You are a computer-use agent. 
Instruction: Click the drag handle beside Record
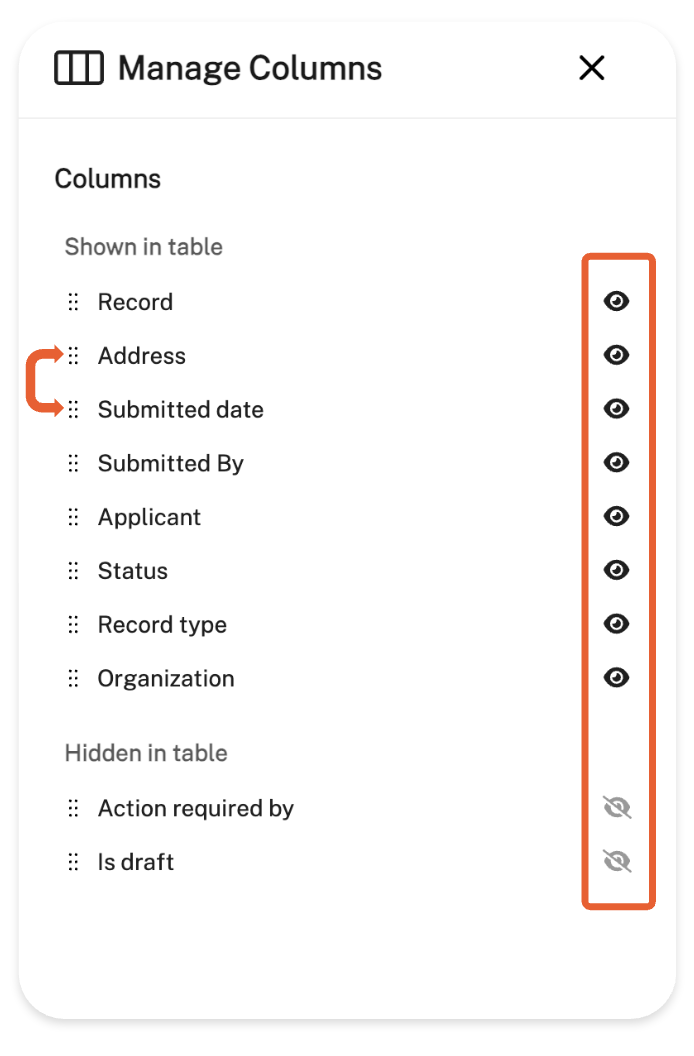[x=73, y=302]
